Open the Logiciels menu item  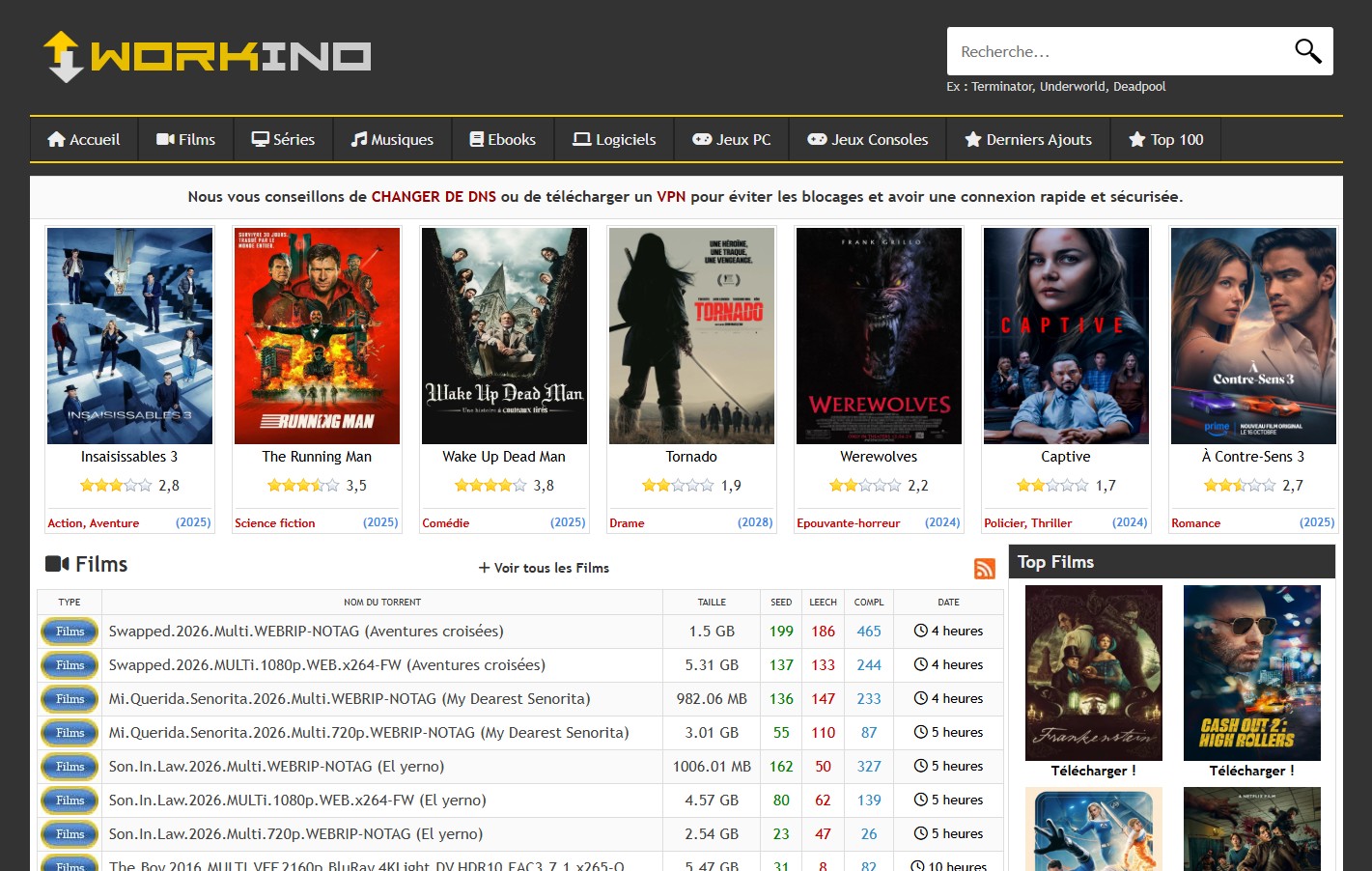615,139
